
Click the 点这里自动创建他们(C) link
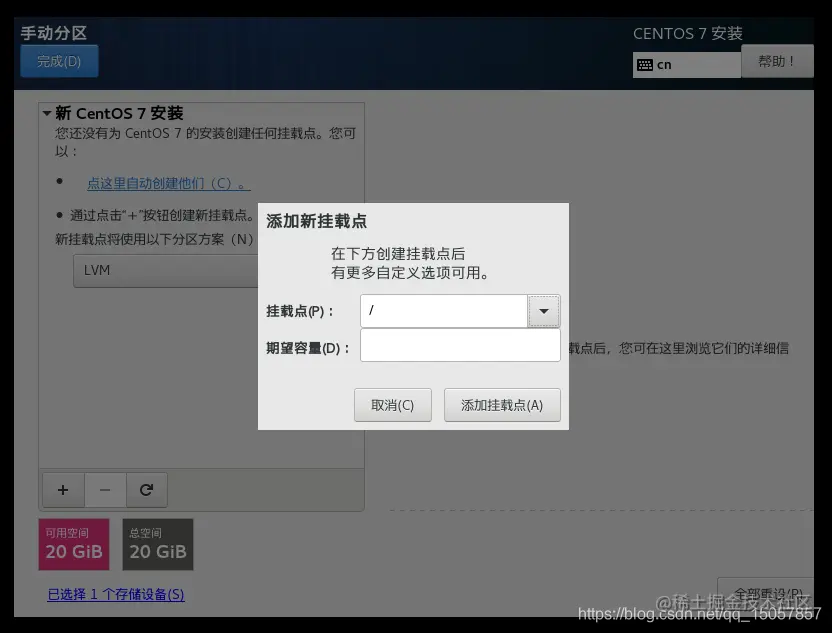click(x=168, y=184)
